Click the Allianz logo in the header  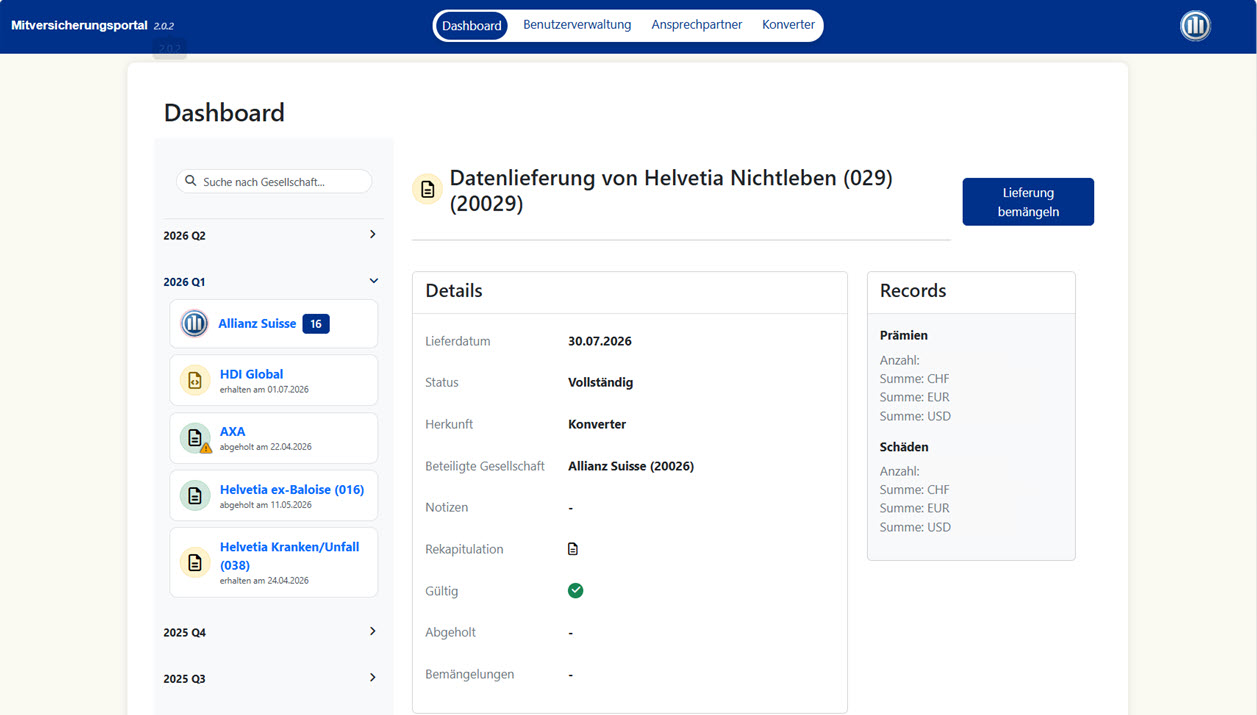click(1195, 26)
